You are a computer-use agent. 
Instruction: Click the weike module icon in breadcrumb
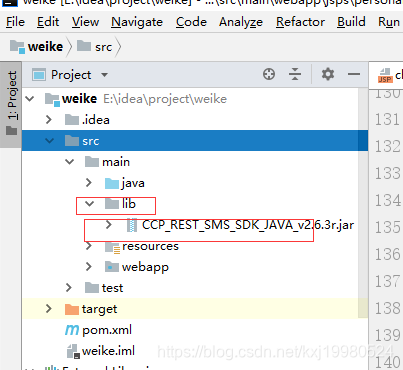pyautogui.click(x=17, y=47)
